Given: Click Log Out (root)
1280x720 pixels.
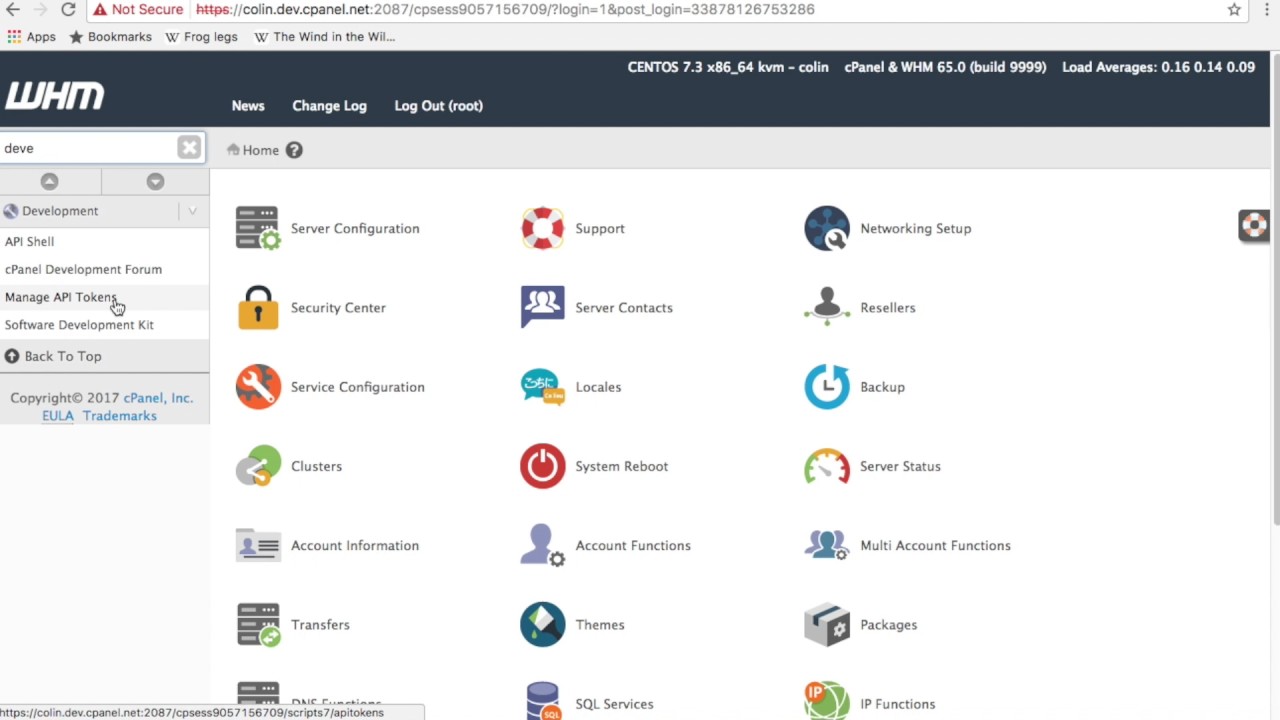Looking at the screenshot, I should point(438,106).
